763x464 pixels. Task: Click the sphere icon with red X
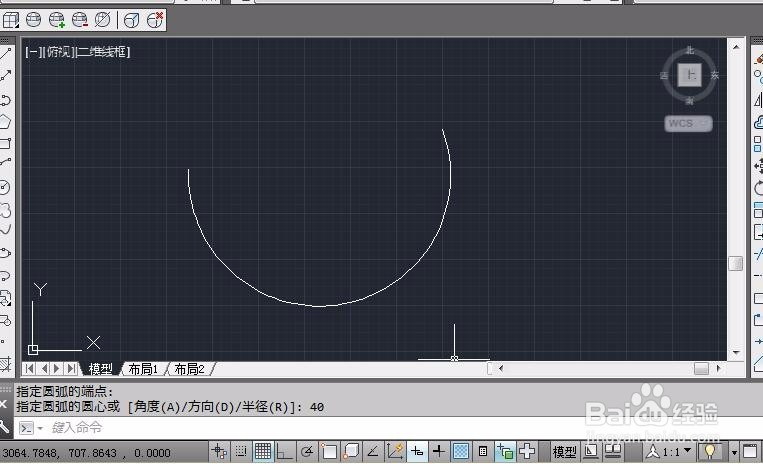point(155,20)
